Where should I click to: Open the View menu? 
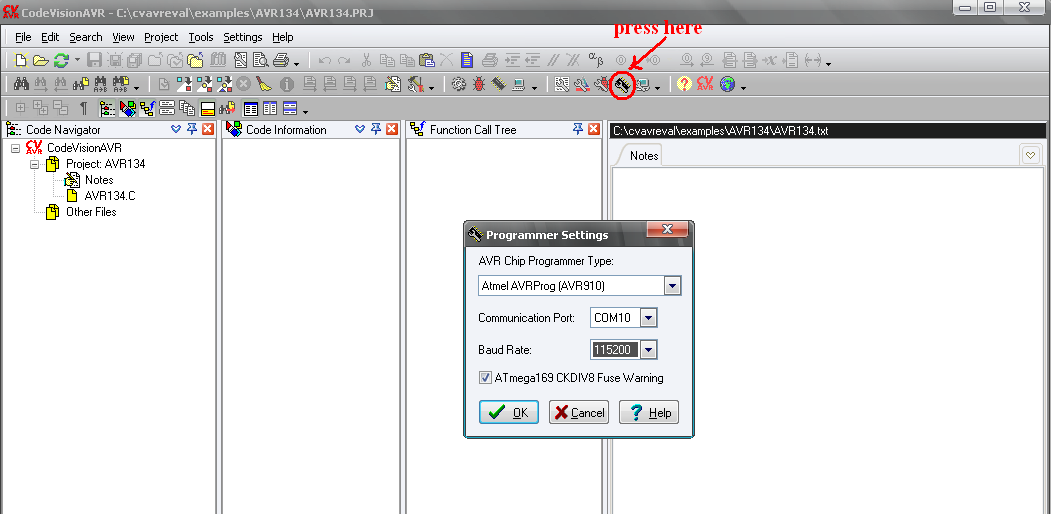coord(123,37)
